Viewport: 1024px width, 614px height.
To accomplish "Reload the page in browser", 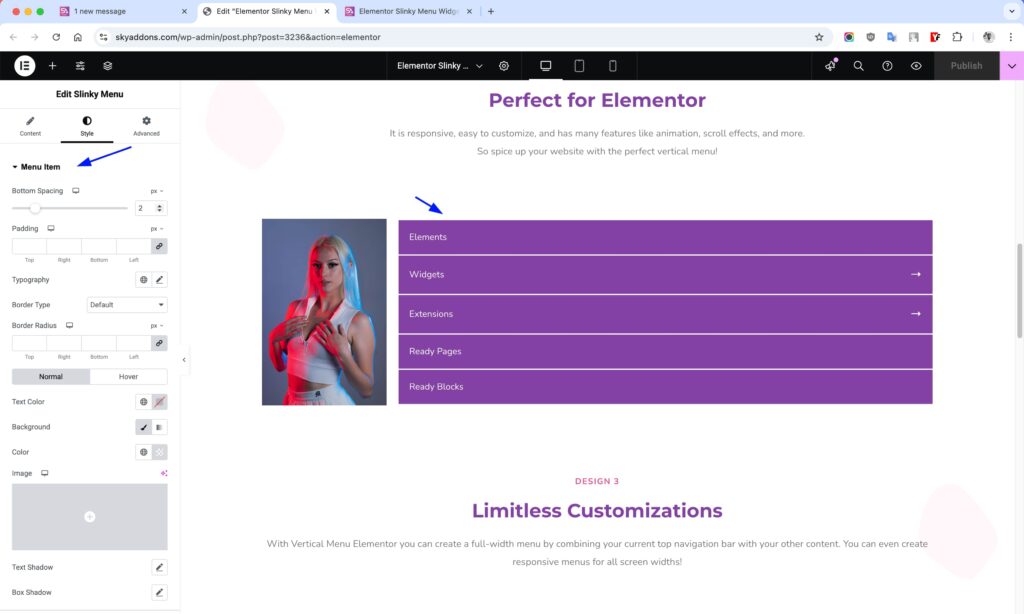I will click(56, 37).
